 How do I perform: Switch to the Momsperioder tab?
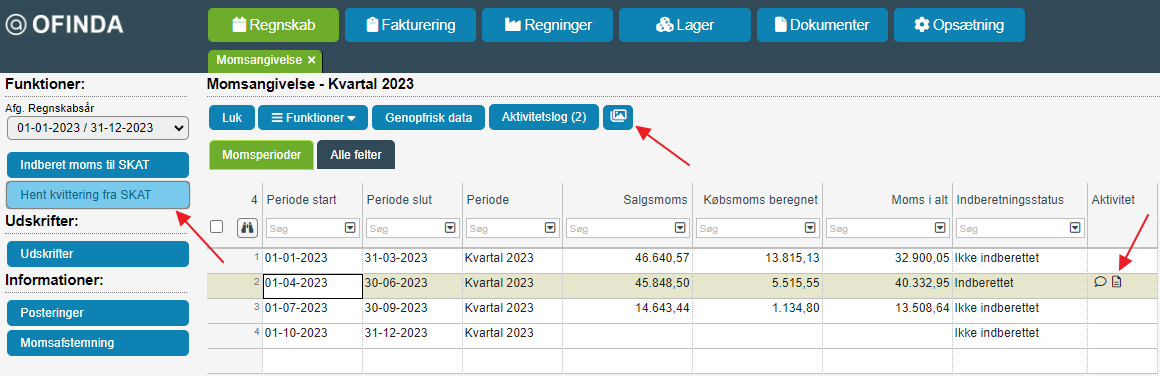261,155
